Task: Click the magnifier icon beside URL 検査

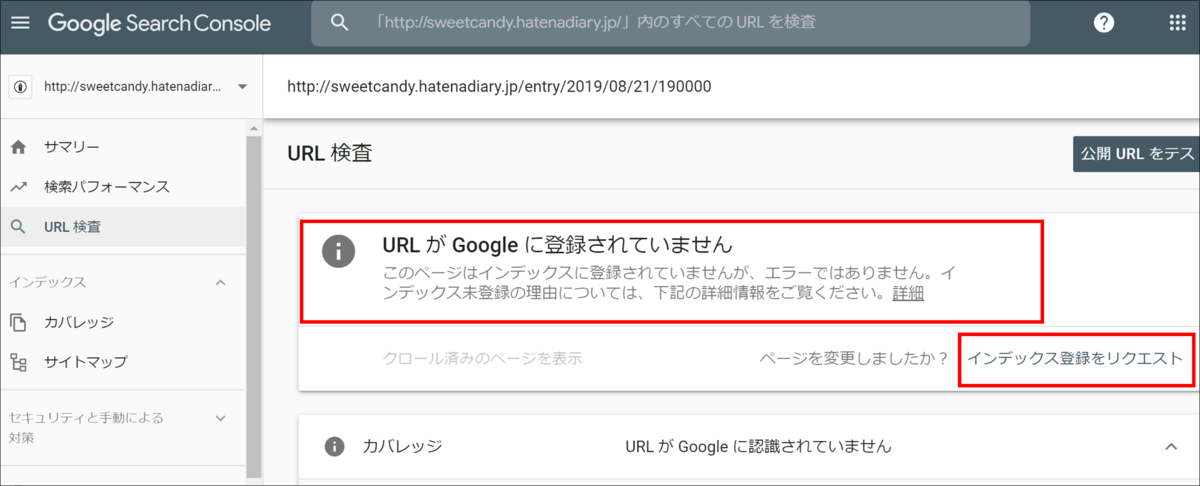Action: click(18, 227)
